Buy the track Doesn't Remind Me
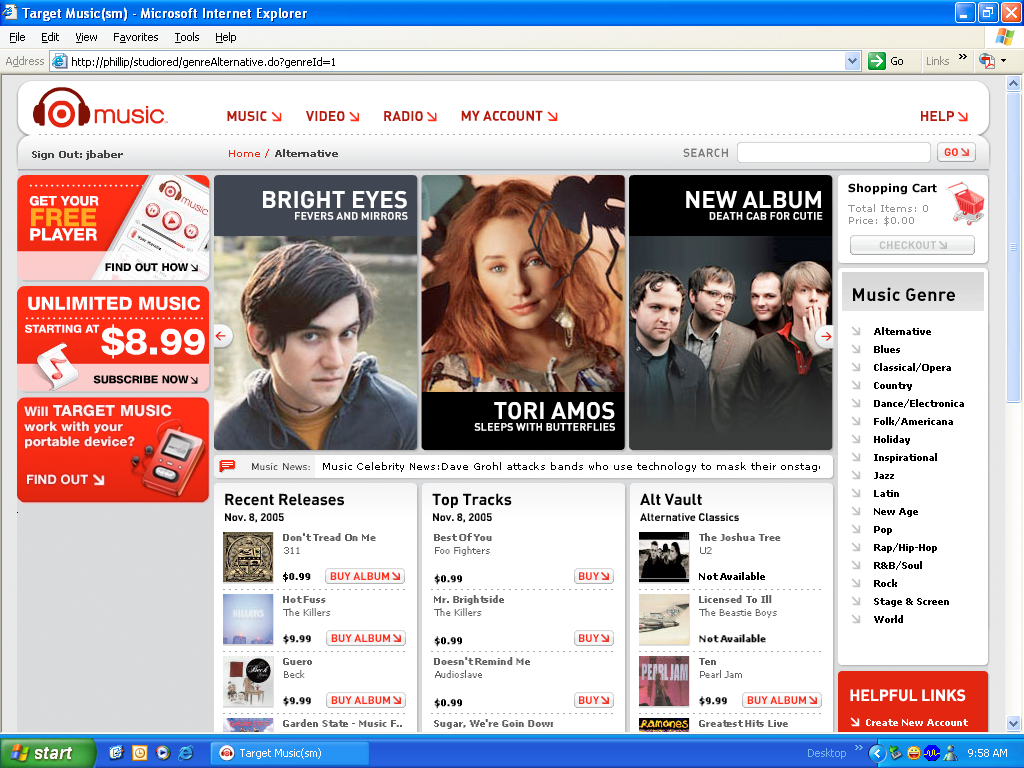Viewport: 1024px width, 768px height. coord(594,700)
